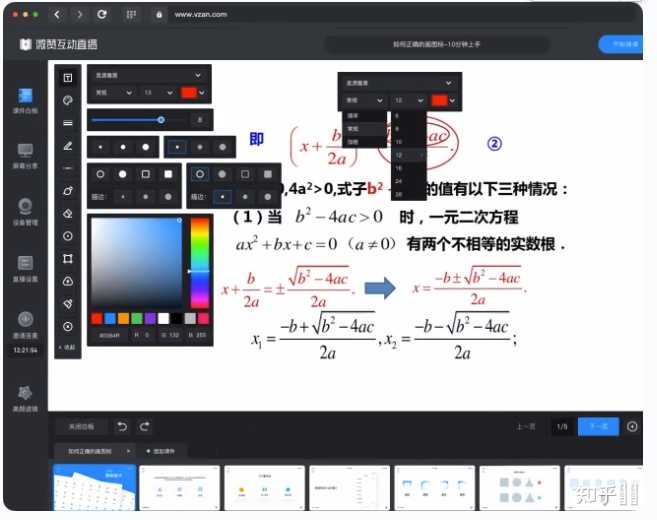Go to the previous page
The width and height of the screenshot is (657, 520).
pyautogui.click(x=525, y=427)
